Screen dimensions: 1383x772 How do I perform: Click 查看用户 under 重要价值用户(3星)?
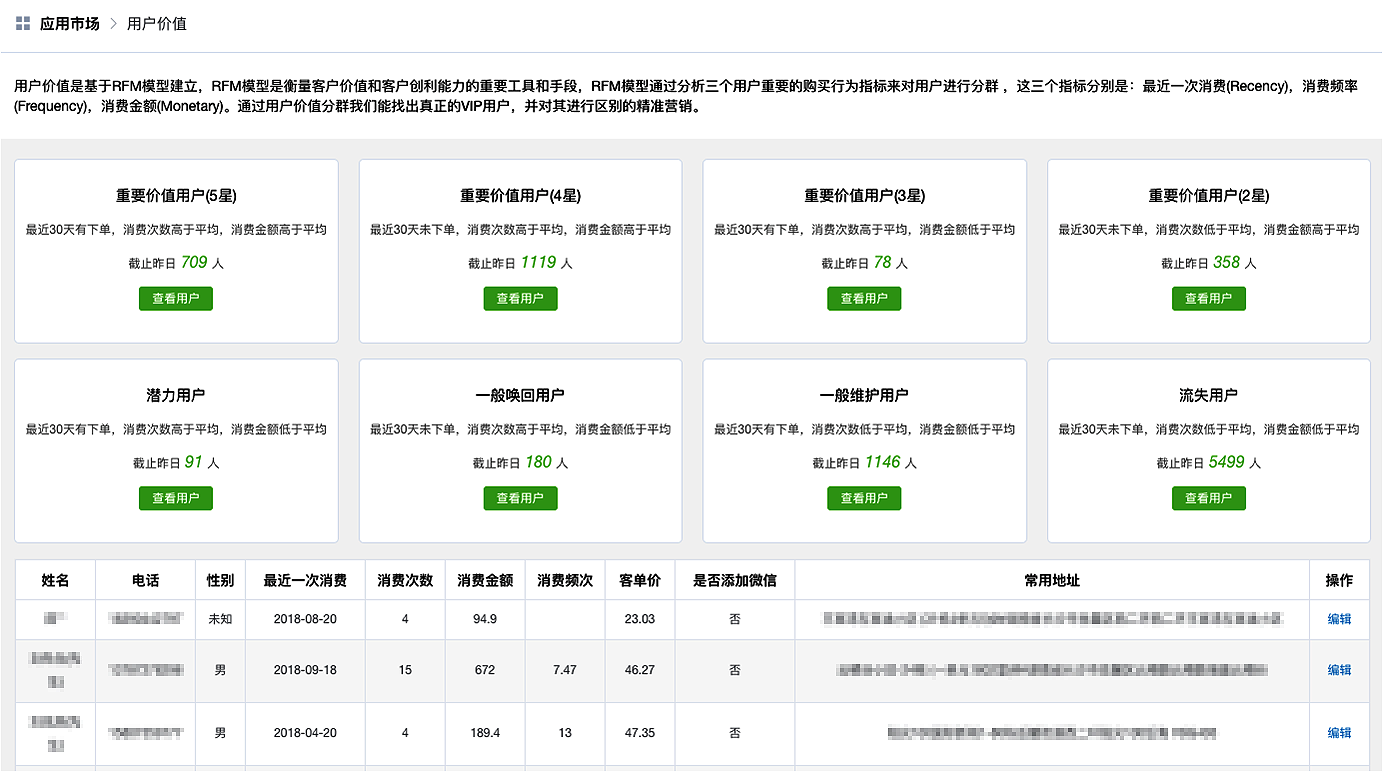tap(864, 298)
